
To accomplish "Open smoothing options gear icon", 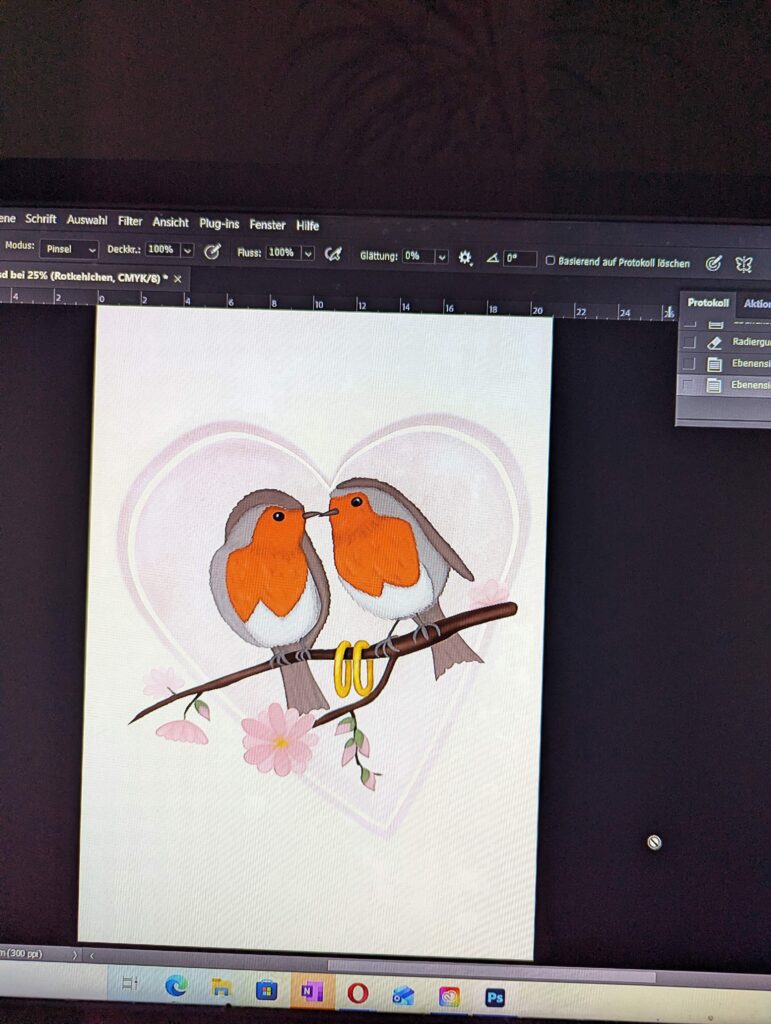I will coord(465,258).
